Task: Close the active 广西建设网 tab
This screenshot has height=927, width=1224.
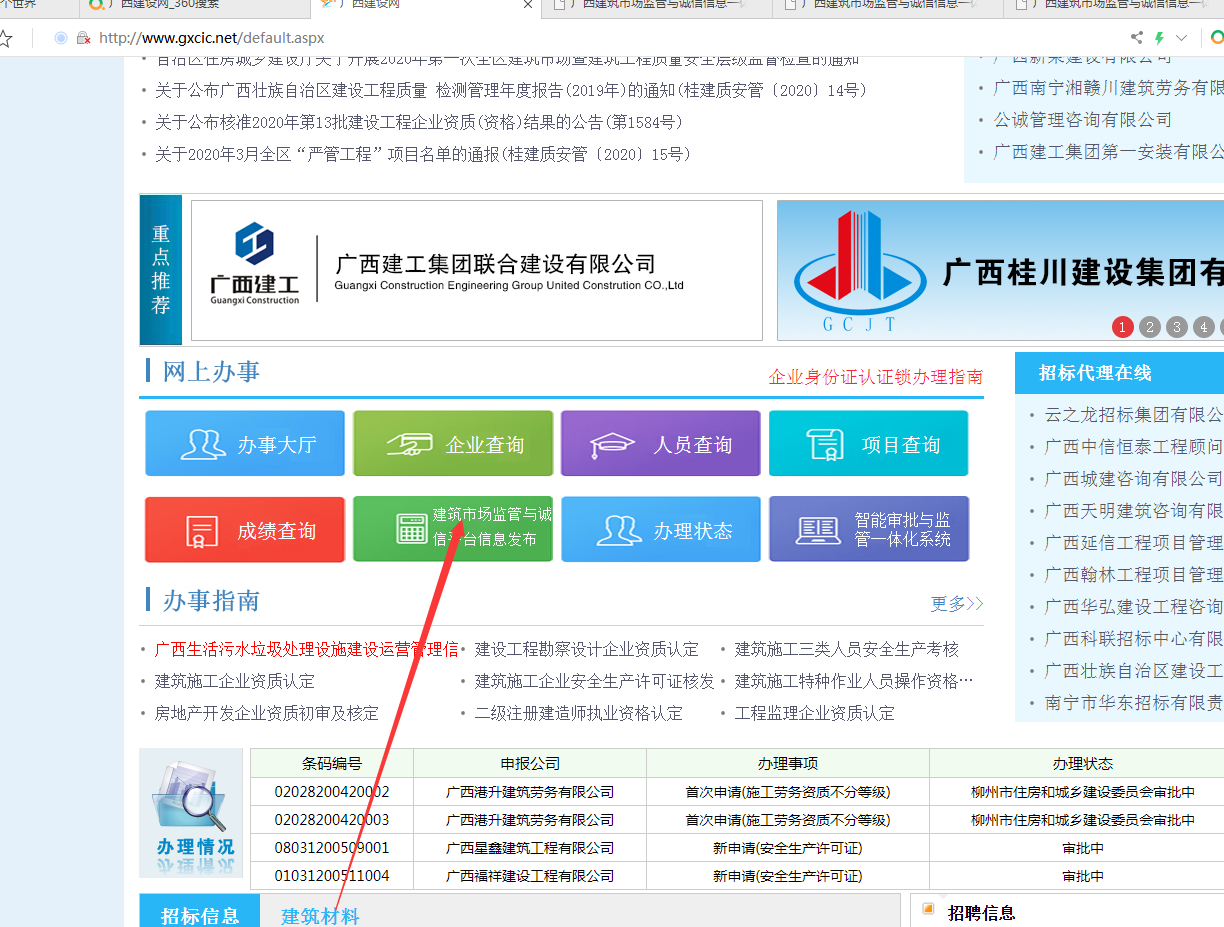Action: click(528, 5)
